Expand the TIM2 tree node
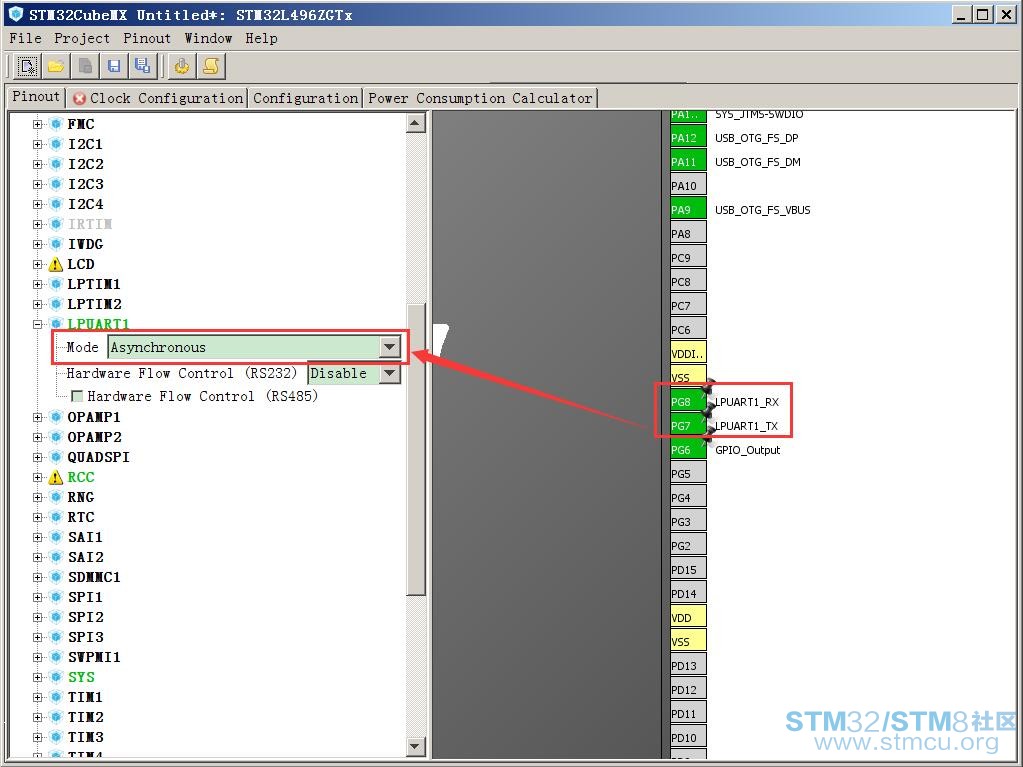Screen dimensions: 1023x767 38,717
